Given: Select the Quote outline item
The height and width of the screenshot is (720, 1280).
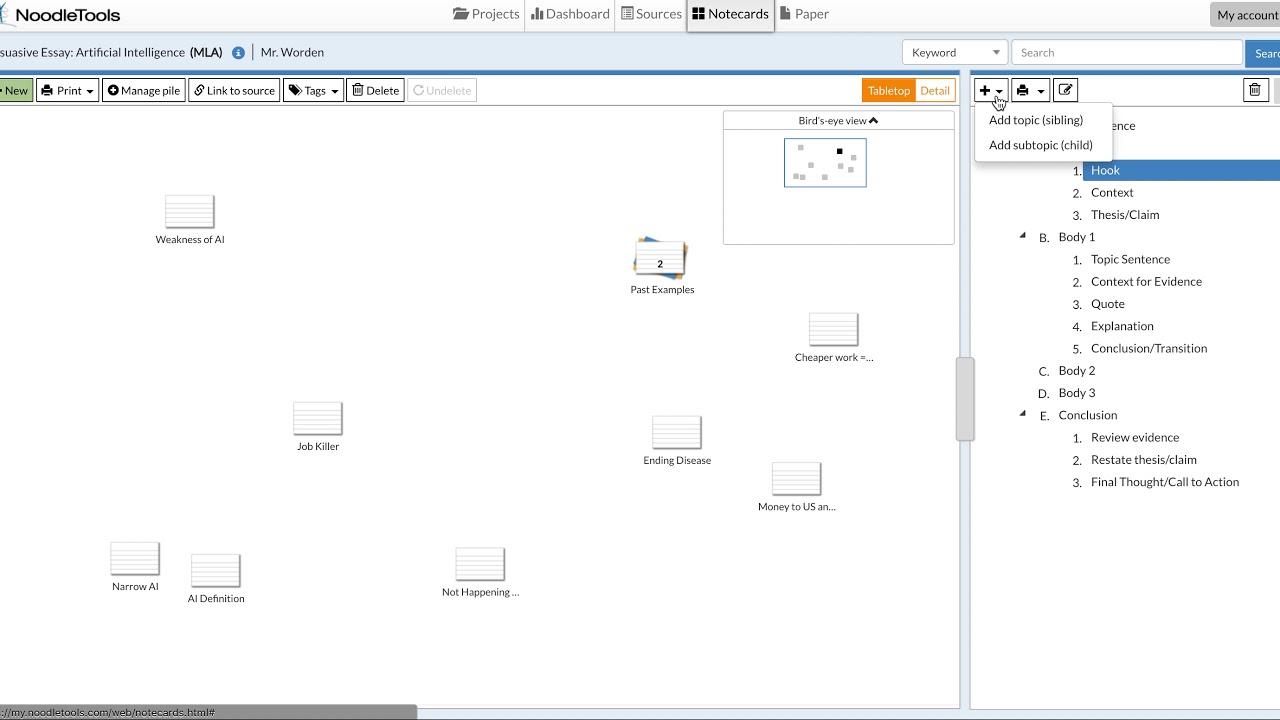Looking at the screenshot, I should pos(1108,304).
